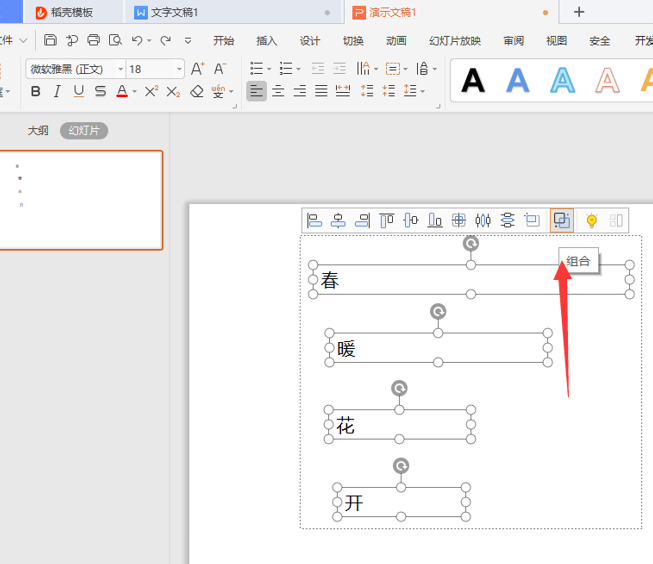Toggle right text alignment
This screenshot has width=653, height=564.
tap(300, 91)
